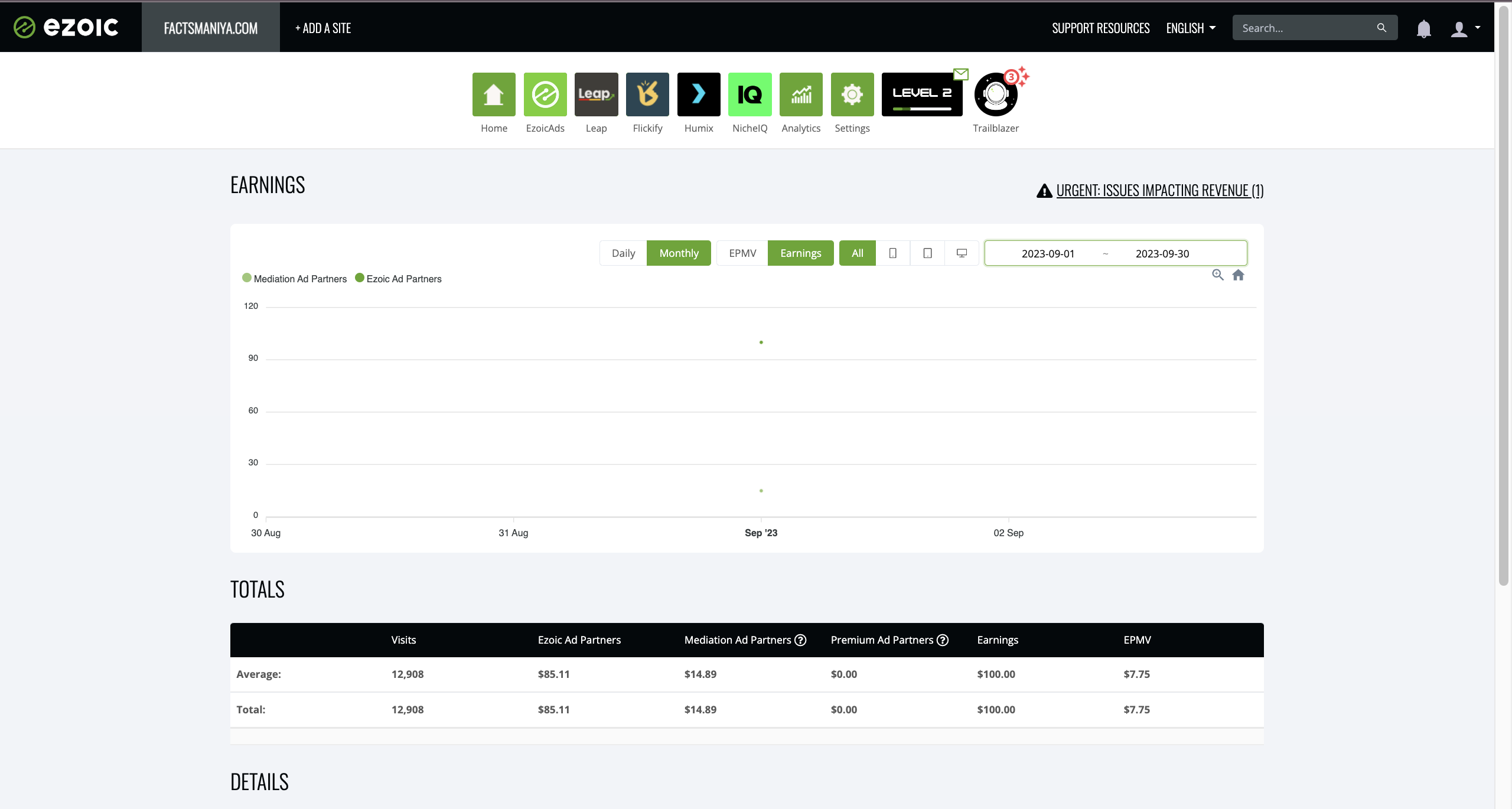Click the Sep '23 axis label
1512x809 pixels.
click(x=761, y=533)
